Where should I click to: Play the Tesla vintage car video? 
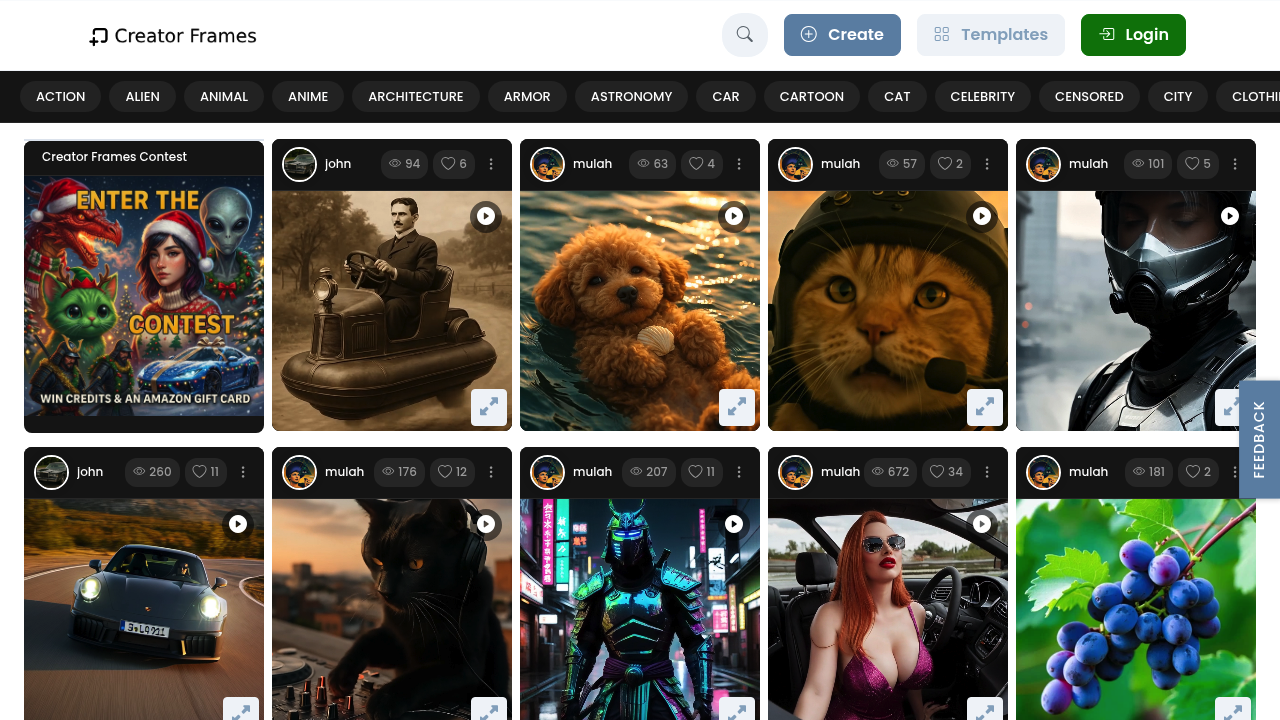486,216
